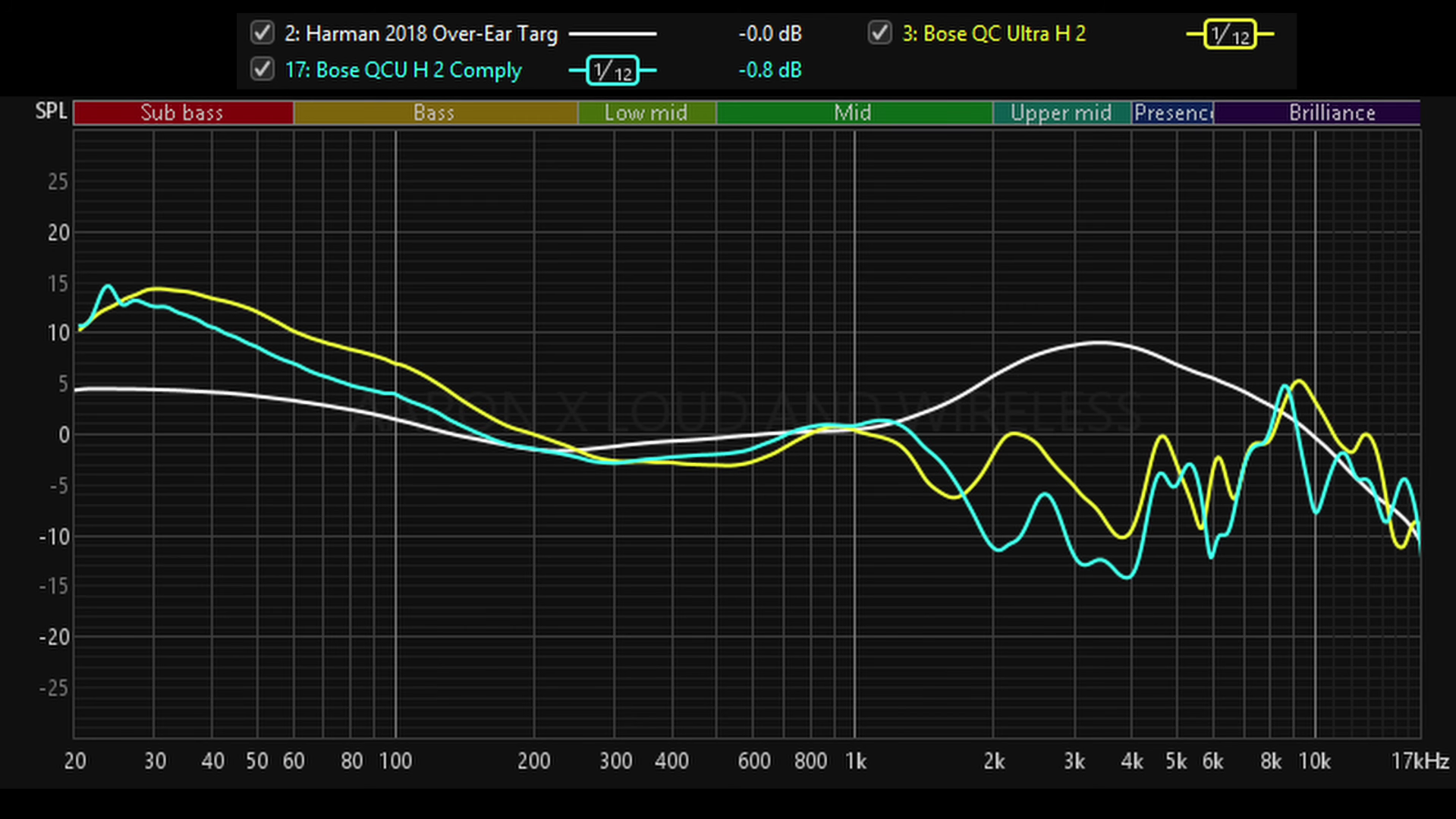1456x819 pixels.
Task: Uncheck the Harman 2018 Over-Ear Target trace
Action: [263, 33]
